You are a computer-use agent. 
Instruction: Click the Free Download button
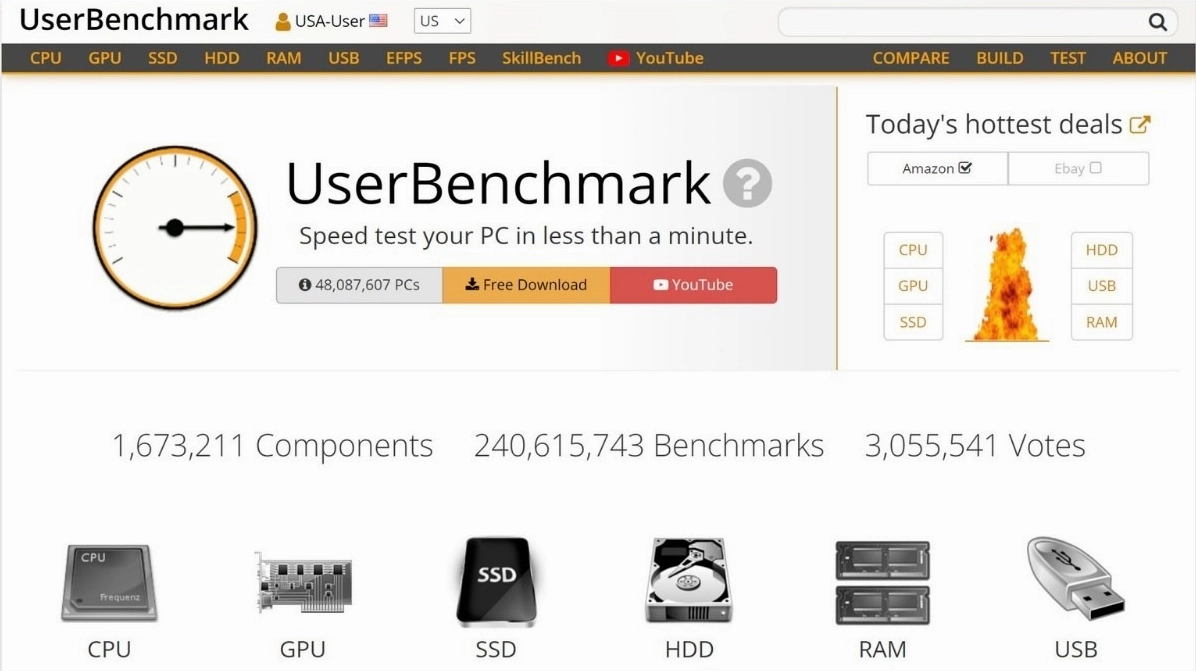coord(526,284)
